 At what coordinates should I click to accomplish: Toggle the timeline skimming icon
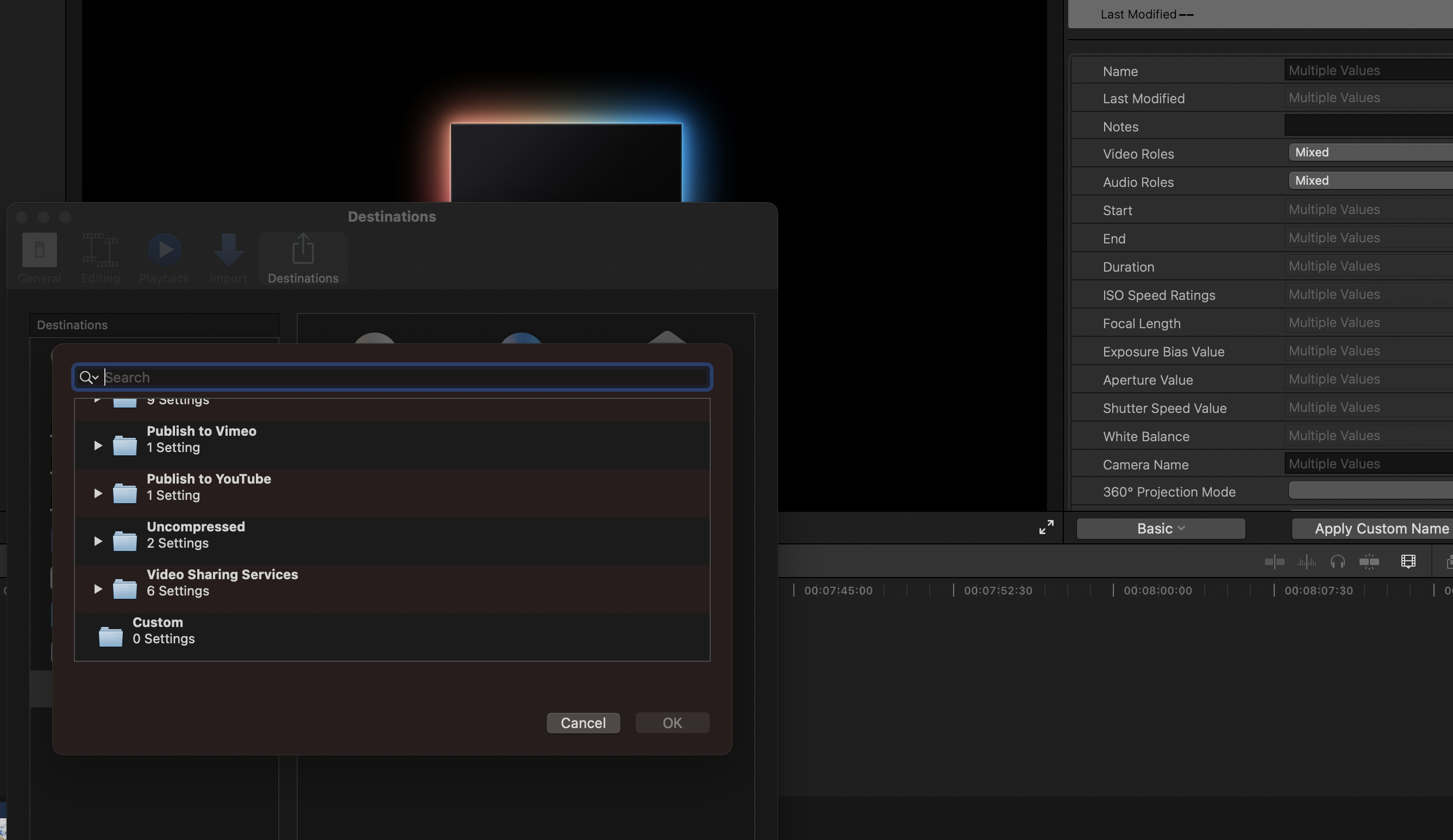tap(1274, 561)
